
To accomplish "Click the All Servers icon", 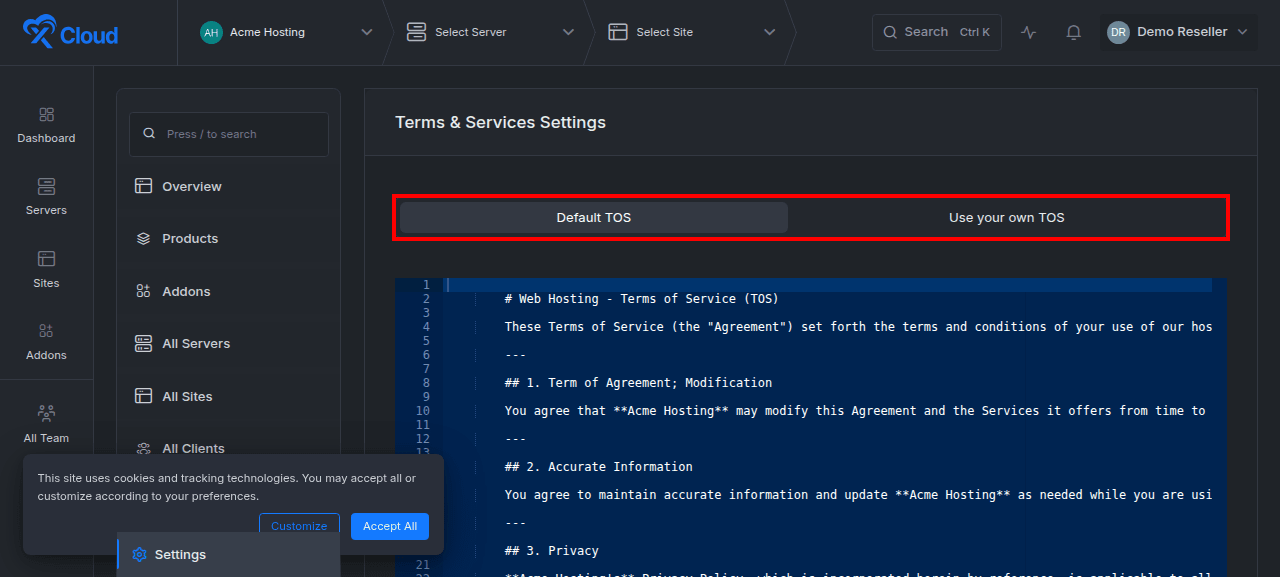I will click(144, 344).
